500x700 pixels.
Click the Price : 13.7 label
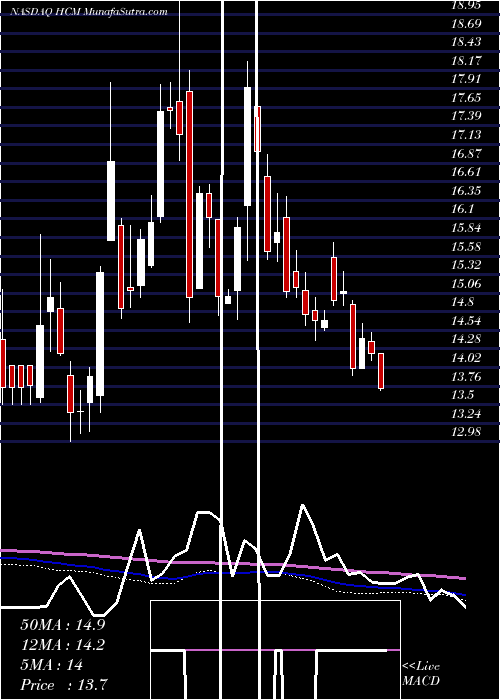click(62, 685)
